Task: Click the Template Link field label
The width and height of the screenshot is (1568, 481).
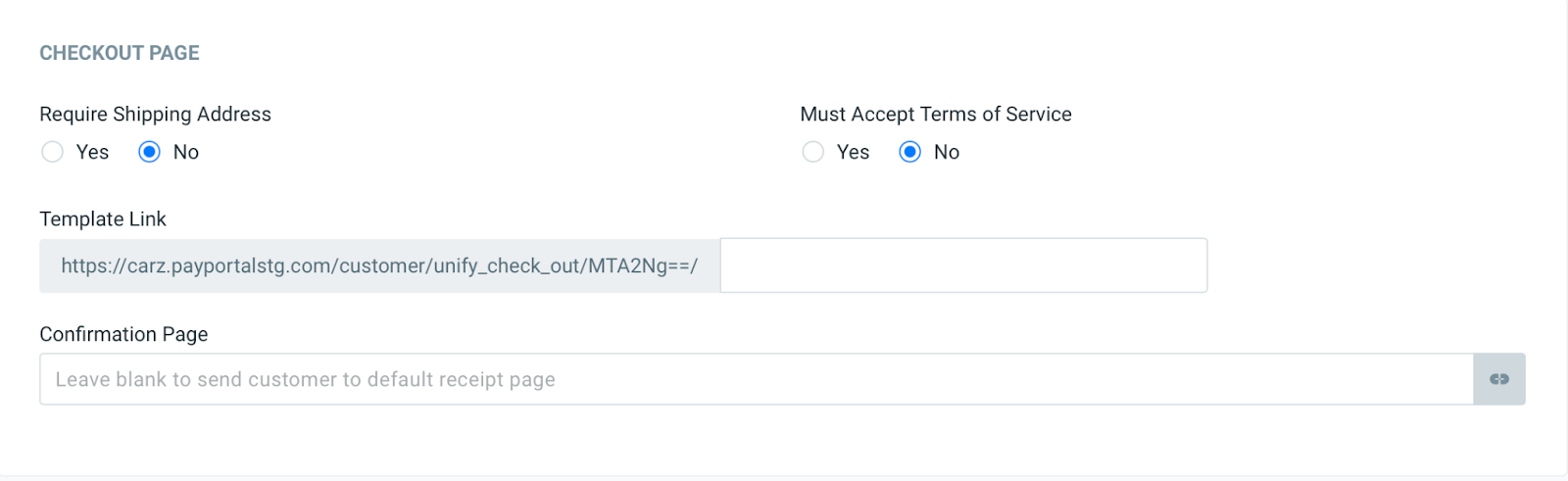Action: (103, 218)
